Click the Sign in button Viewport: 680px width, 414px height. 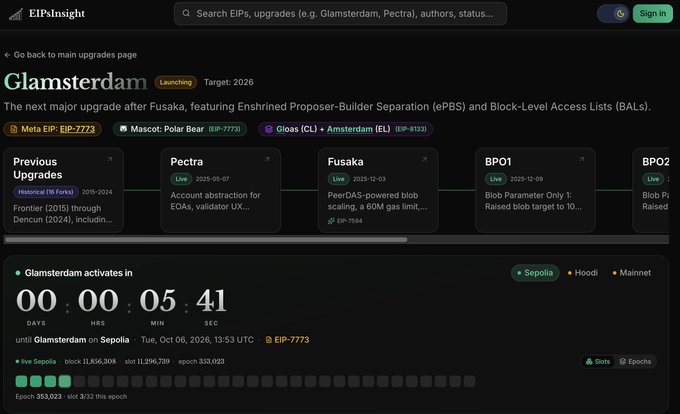pos(653,13)
